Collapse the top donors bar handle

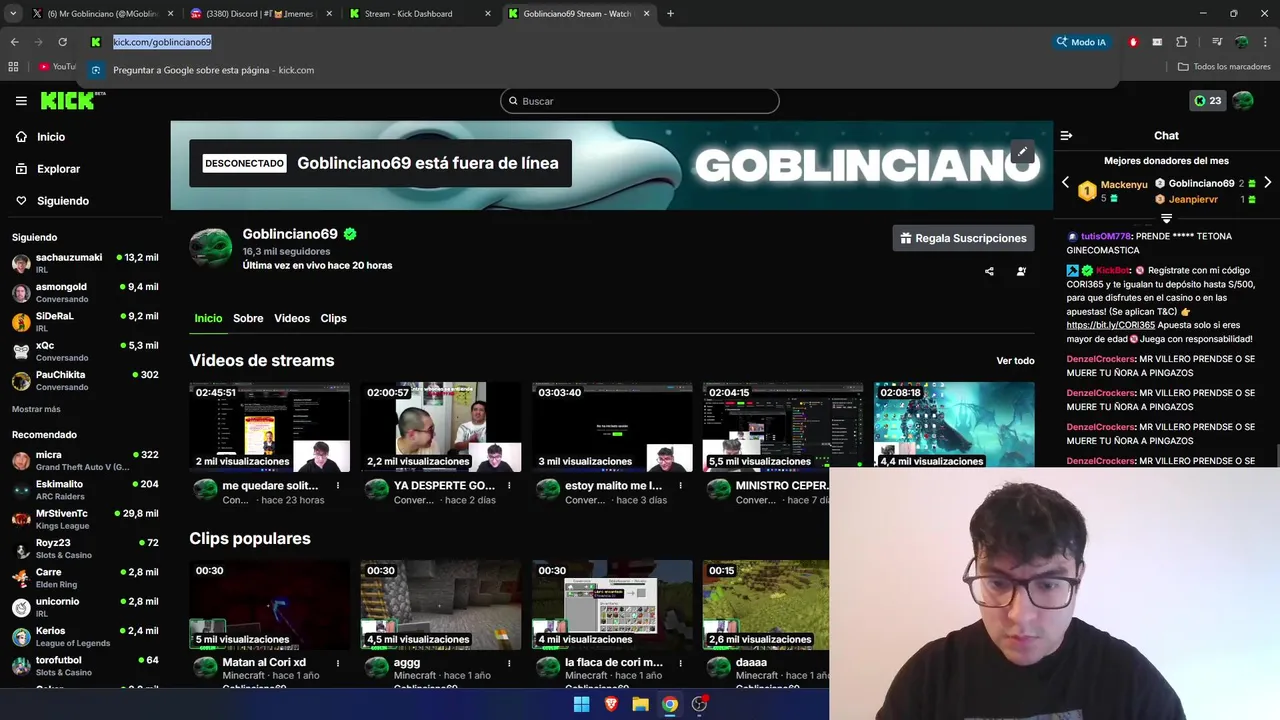coord(1166,218)
